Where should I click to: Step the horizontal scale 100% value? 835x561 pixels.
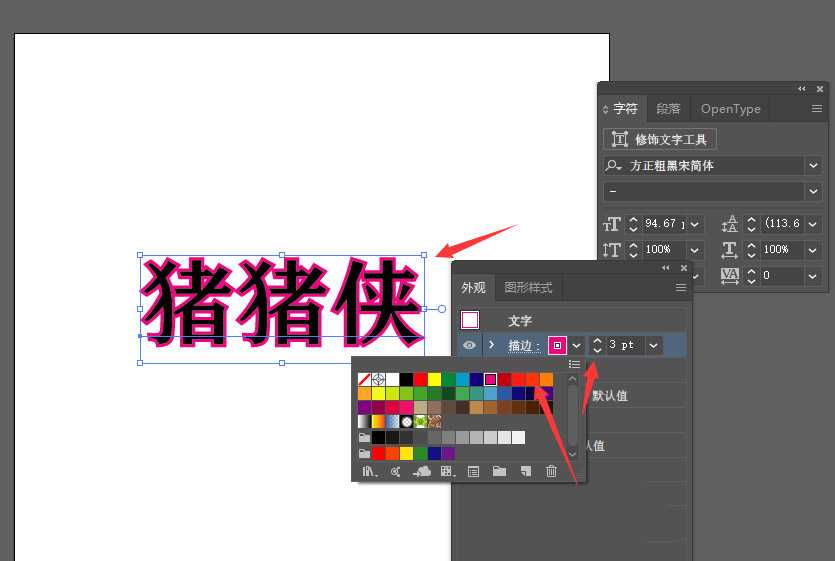point(751,249)
